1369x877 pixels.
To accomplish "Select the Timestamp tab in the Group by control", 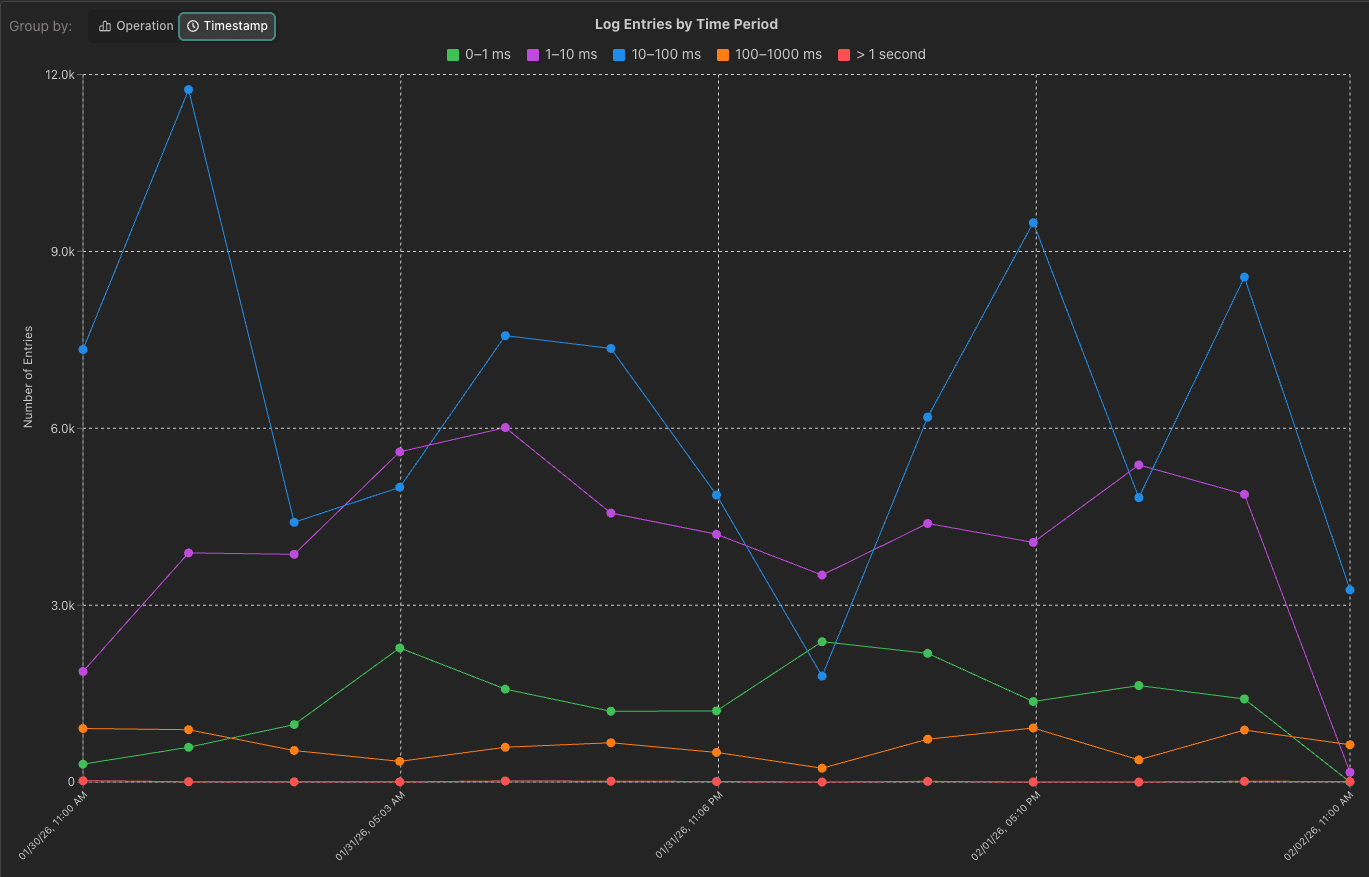I will (226, 27).
